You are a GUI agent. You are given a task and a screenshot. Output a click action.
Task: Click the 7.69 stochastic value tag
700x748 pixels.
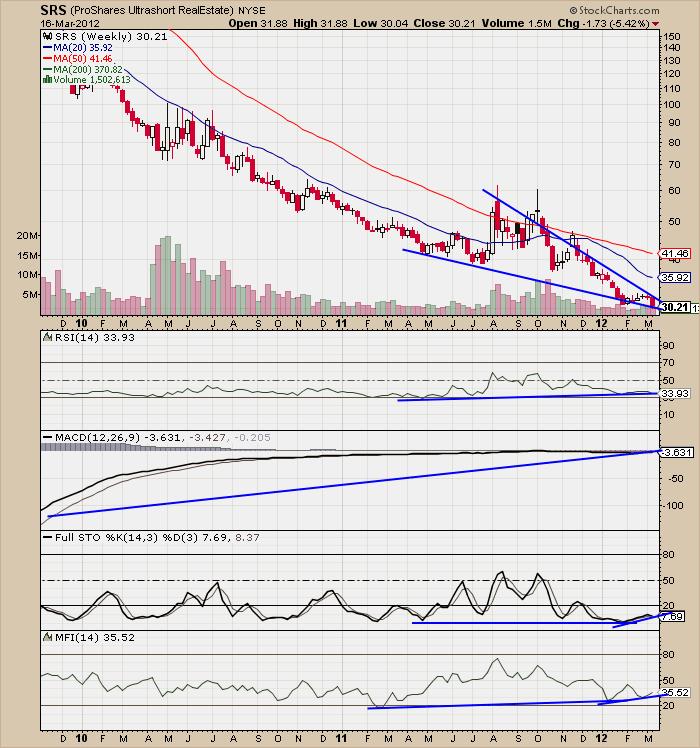click(674, 617)
